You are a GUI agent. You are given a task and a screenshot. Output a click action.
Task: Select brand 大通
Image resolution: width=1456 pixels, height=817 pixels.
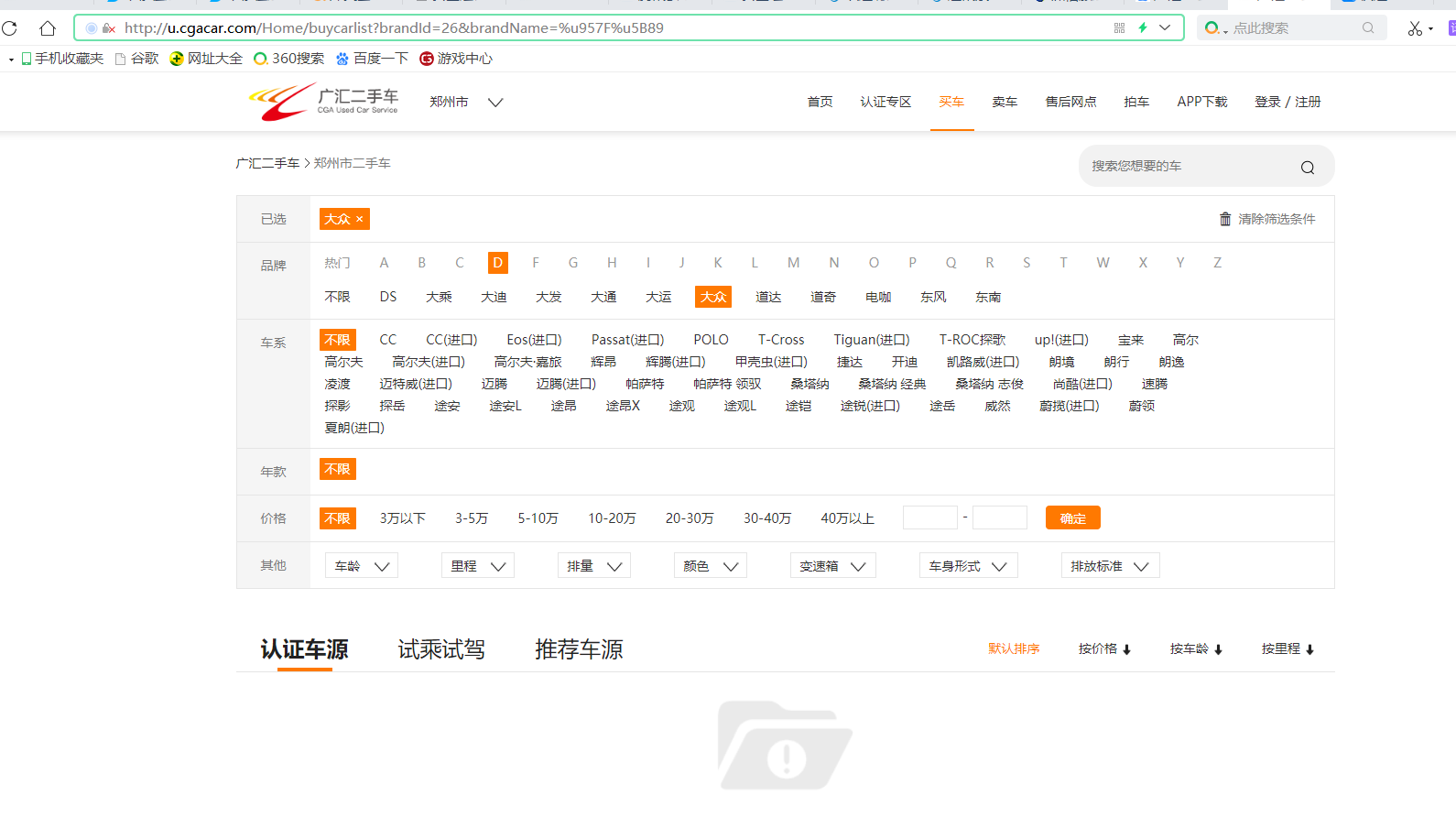tap(603, 297)
